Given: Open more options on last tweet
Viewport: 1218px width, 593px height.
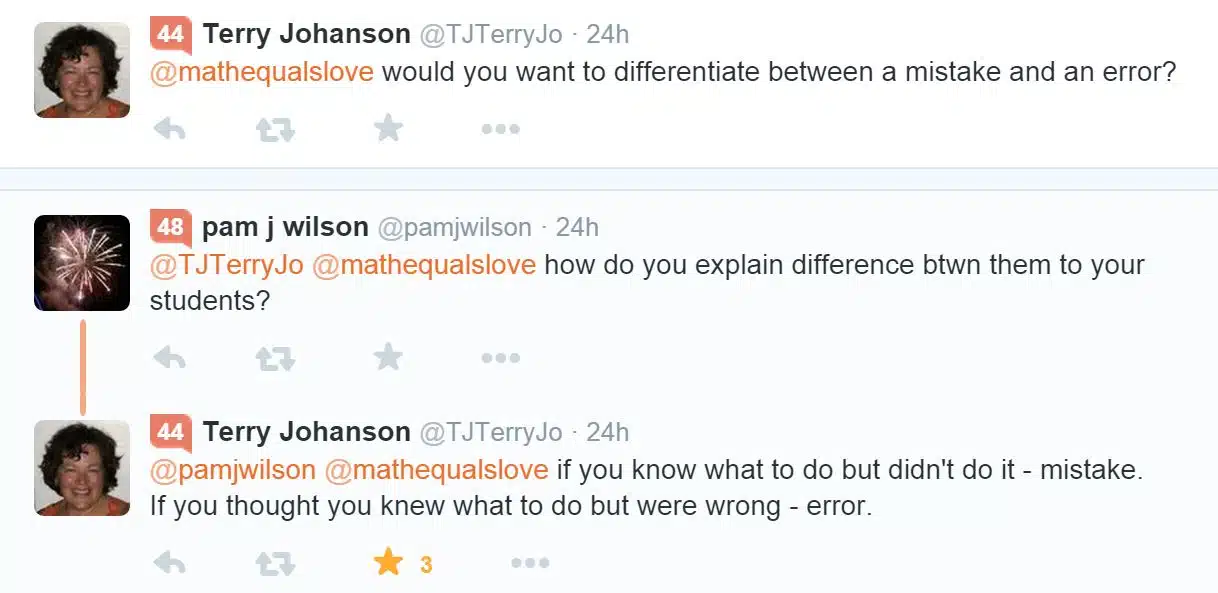Looking at the screenshot, I should (x=530, y=564).
